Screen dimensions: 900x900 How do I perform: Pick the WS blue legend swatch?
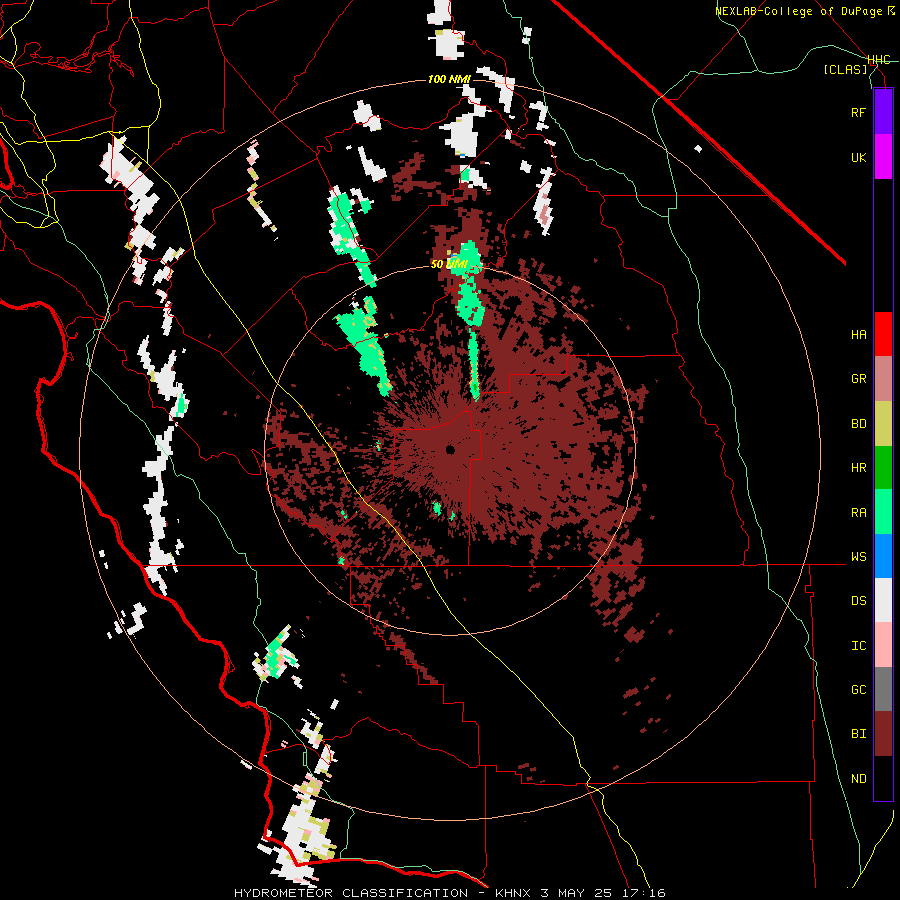(883, 556)
